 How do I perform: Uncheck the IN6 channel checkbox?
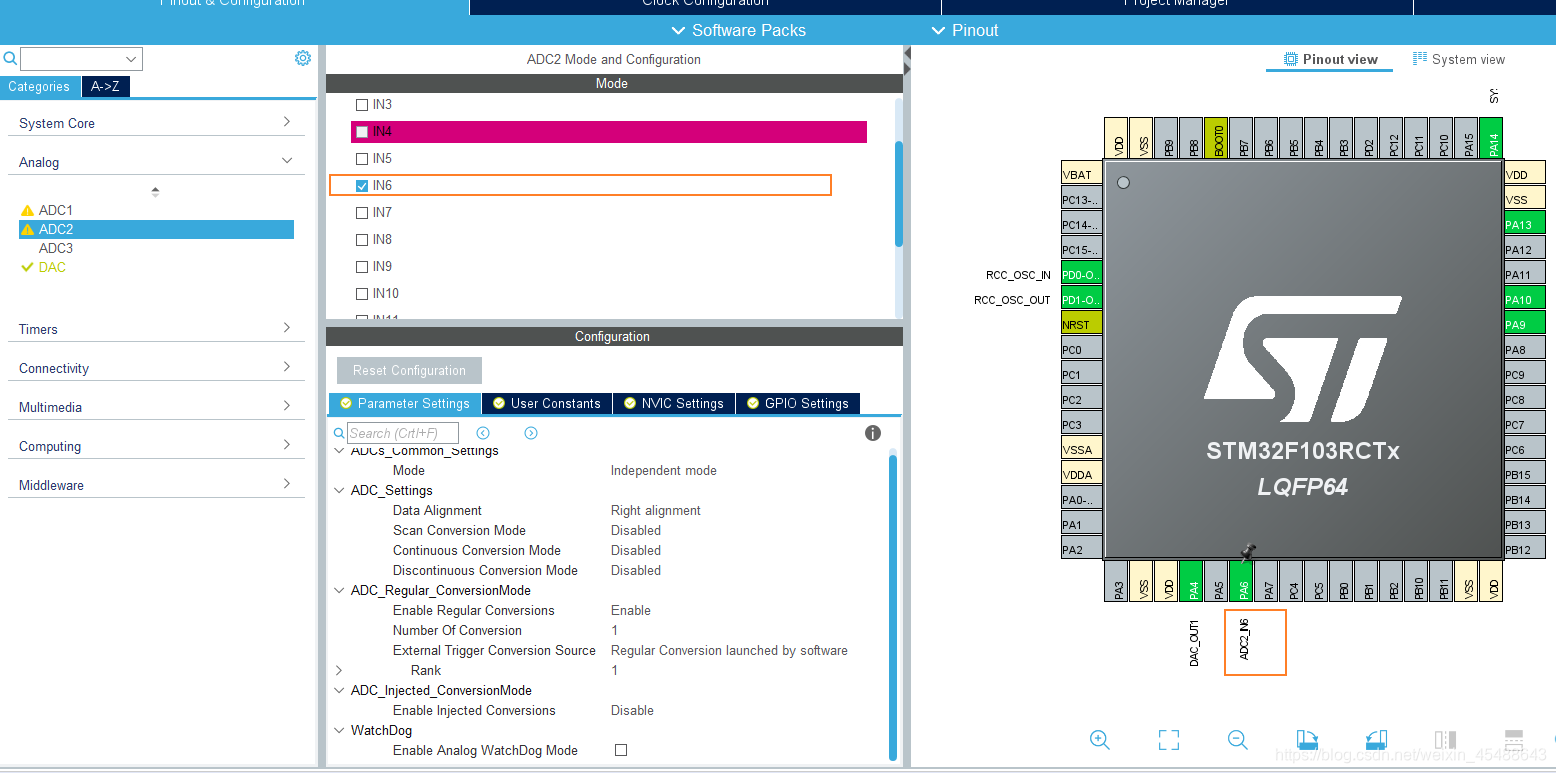tap(362, 185)
